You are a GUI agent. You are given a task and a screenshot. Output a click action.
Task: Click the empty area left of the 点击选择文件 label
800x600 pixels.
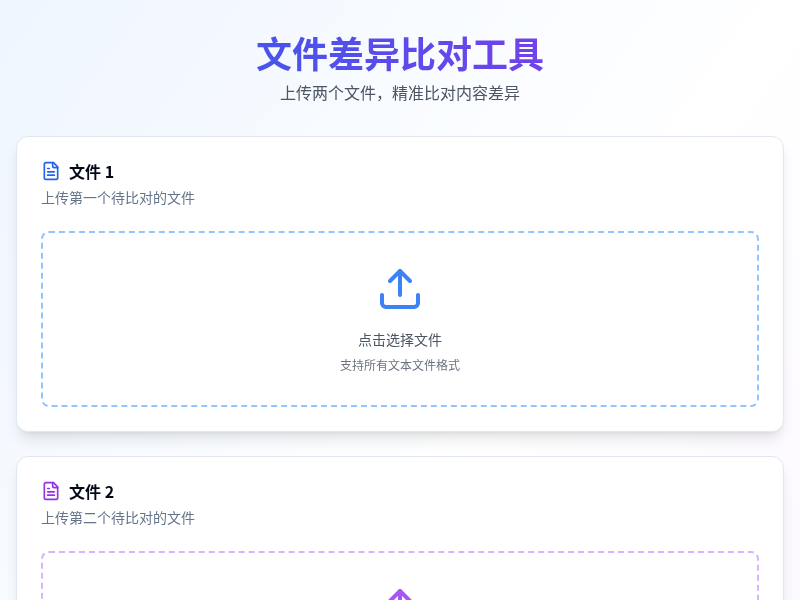(x=200, y=340)
